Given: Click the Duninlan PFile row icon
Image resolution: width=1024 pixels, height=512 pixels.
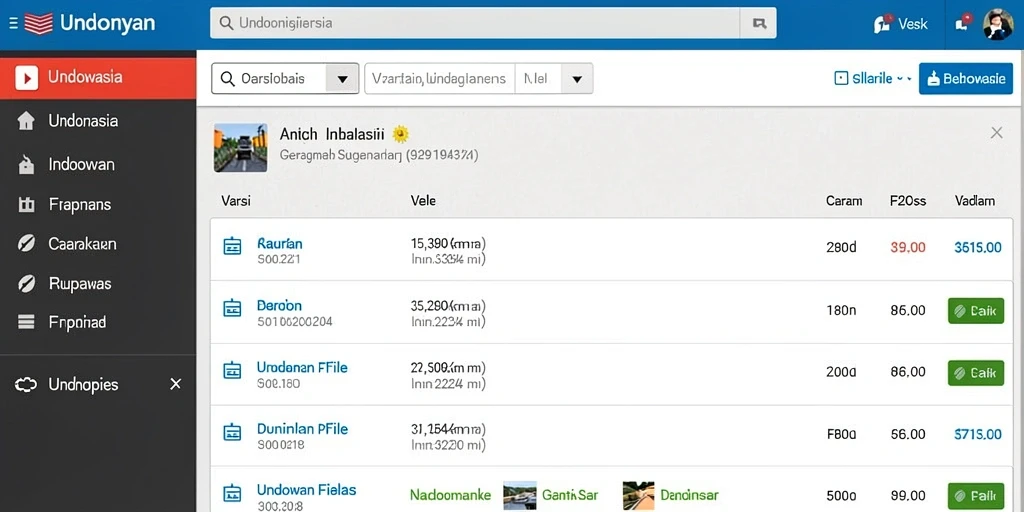Looking at the screenshot, I should click(x=232, y=432).
